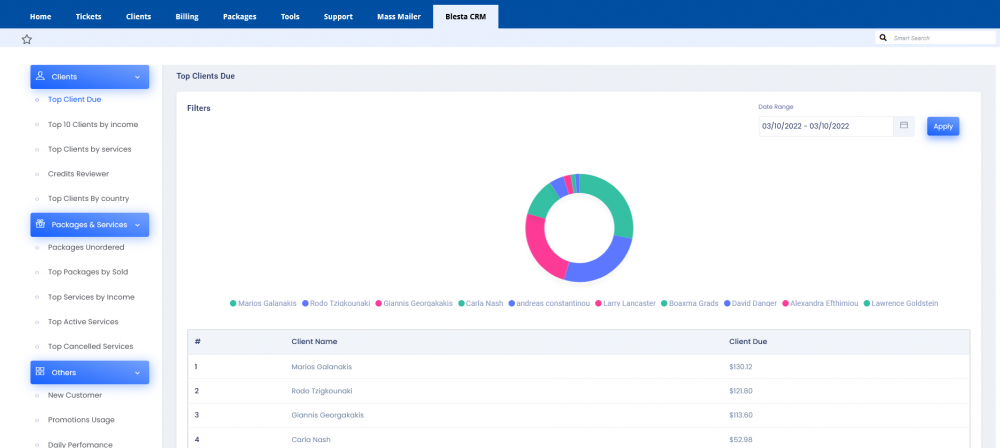1000x448 pixels.
Task: Open the date range calendar icon
Action: tap(904, 126)
